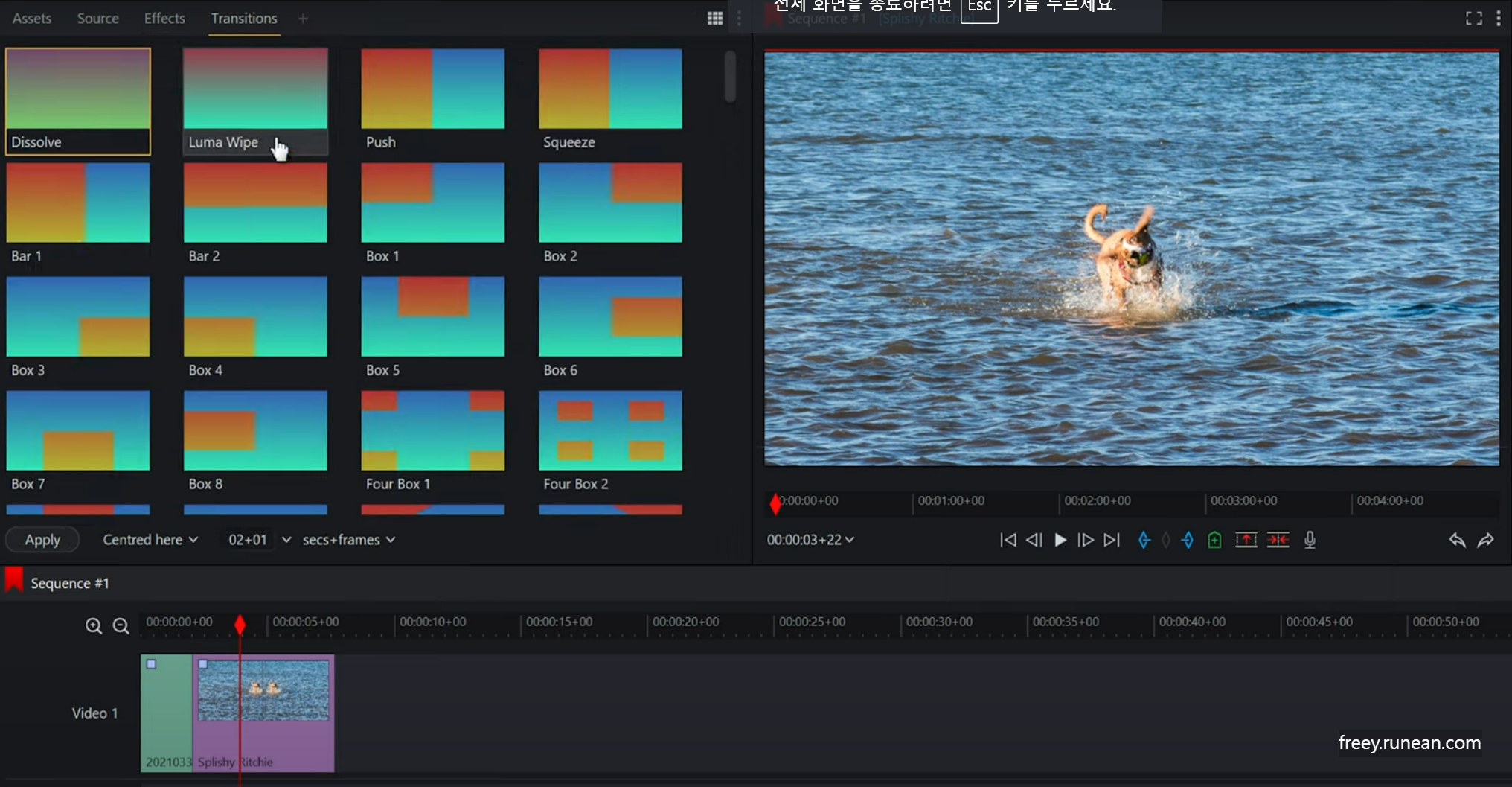Click viewer scrub bar at 00:02:00+00
Screen dimensions: 1512x787
tap(1097, 501)
